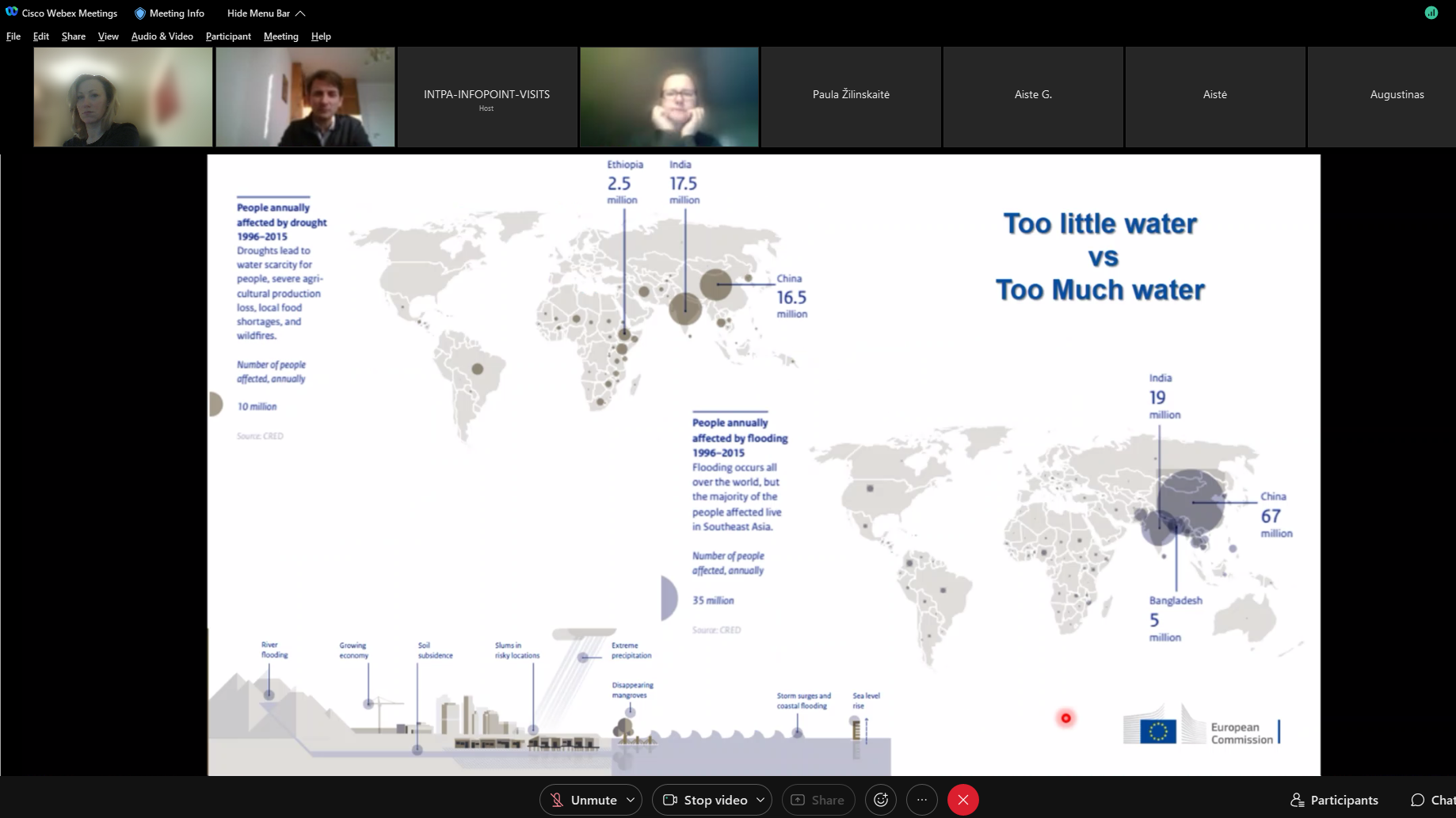Select Augustinas participant tile
The width and height of the screenshot is (1456, 818).
point(1382,97)
